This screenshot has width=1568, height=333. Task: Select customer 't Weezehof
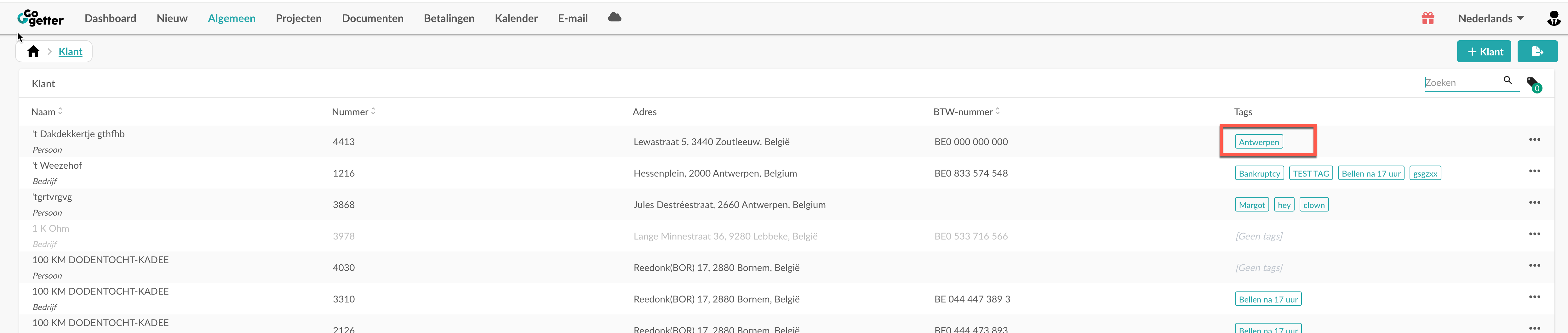coord(57,166)
